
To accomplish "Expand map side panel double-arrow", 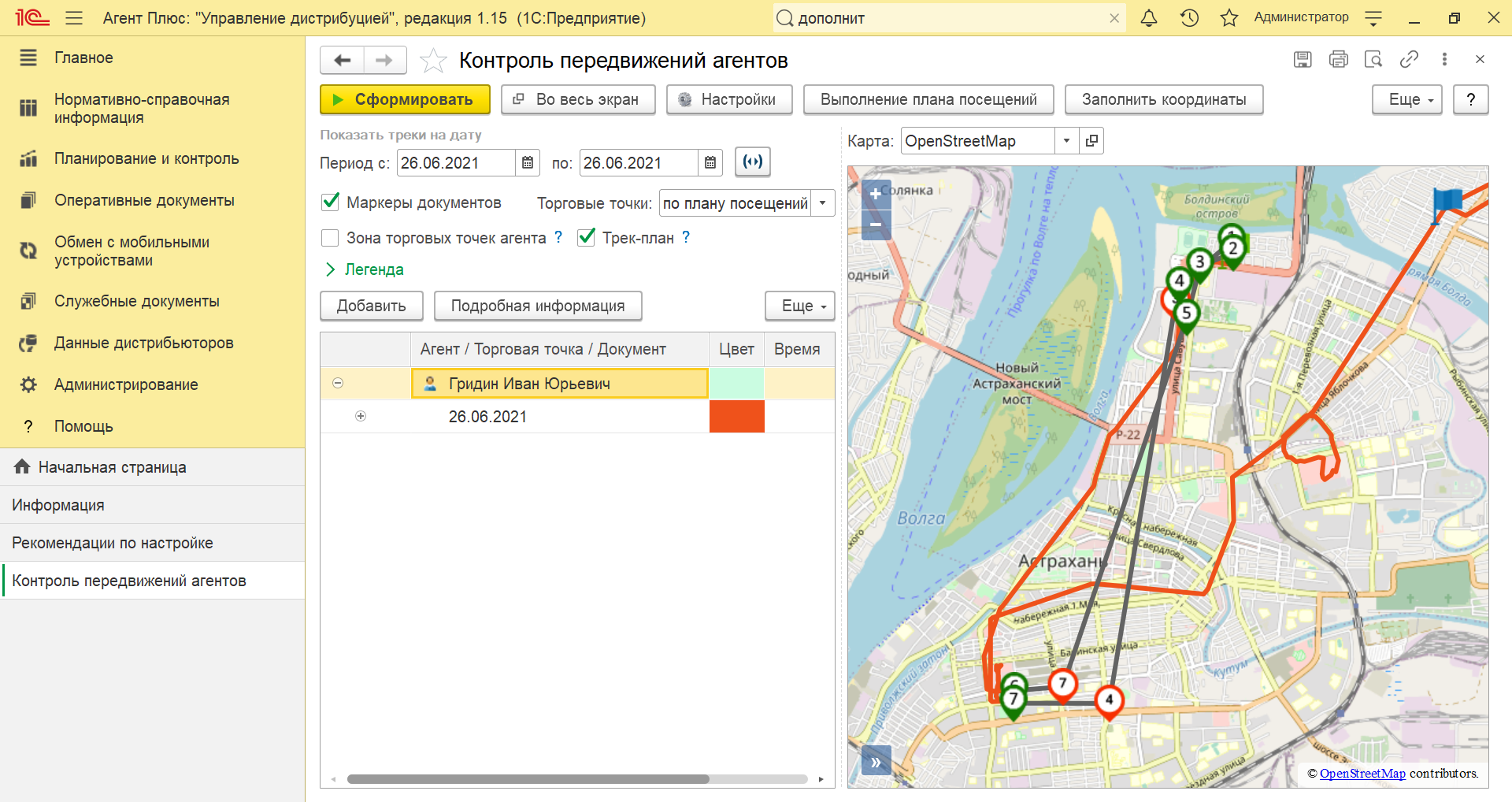I will pyautogui.click(x=876, y=762).
